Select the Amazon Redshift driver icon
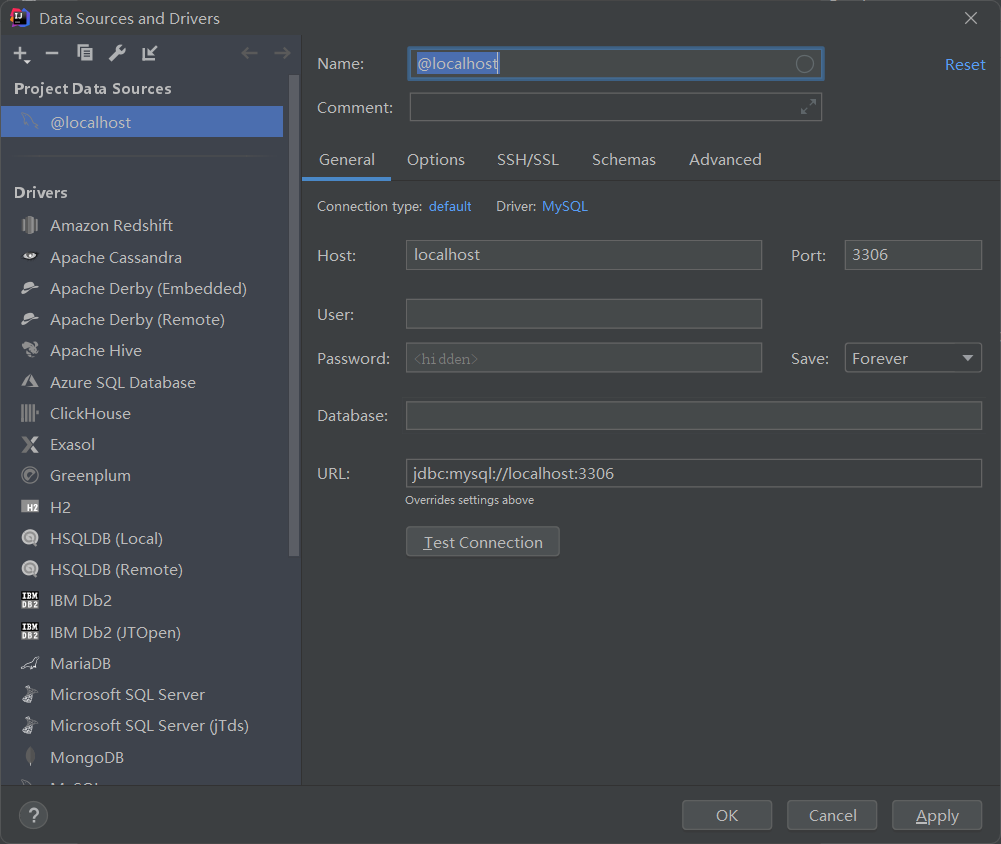Image resolution: width=1001 pixels, height=844 pixels. 29,225
